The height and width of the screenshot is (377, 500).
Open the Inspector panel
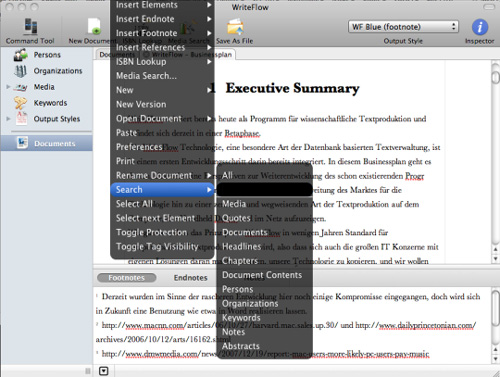(480, 27)
